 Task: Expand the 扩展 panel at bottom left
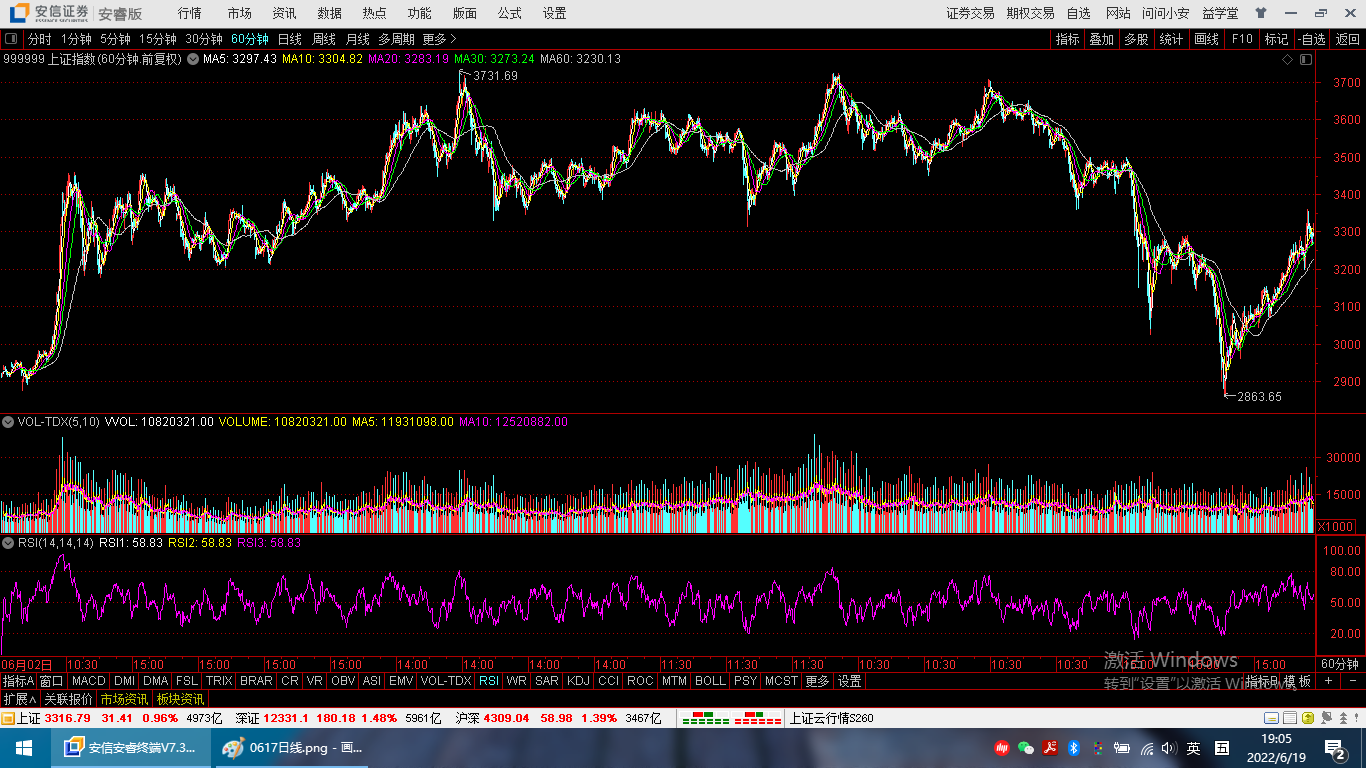pyautogui.click(x=19, y=699)
